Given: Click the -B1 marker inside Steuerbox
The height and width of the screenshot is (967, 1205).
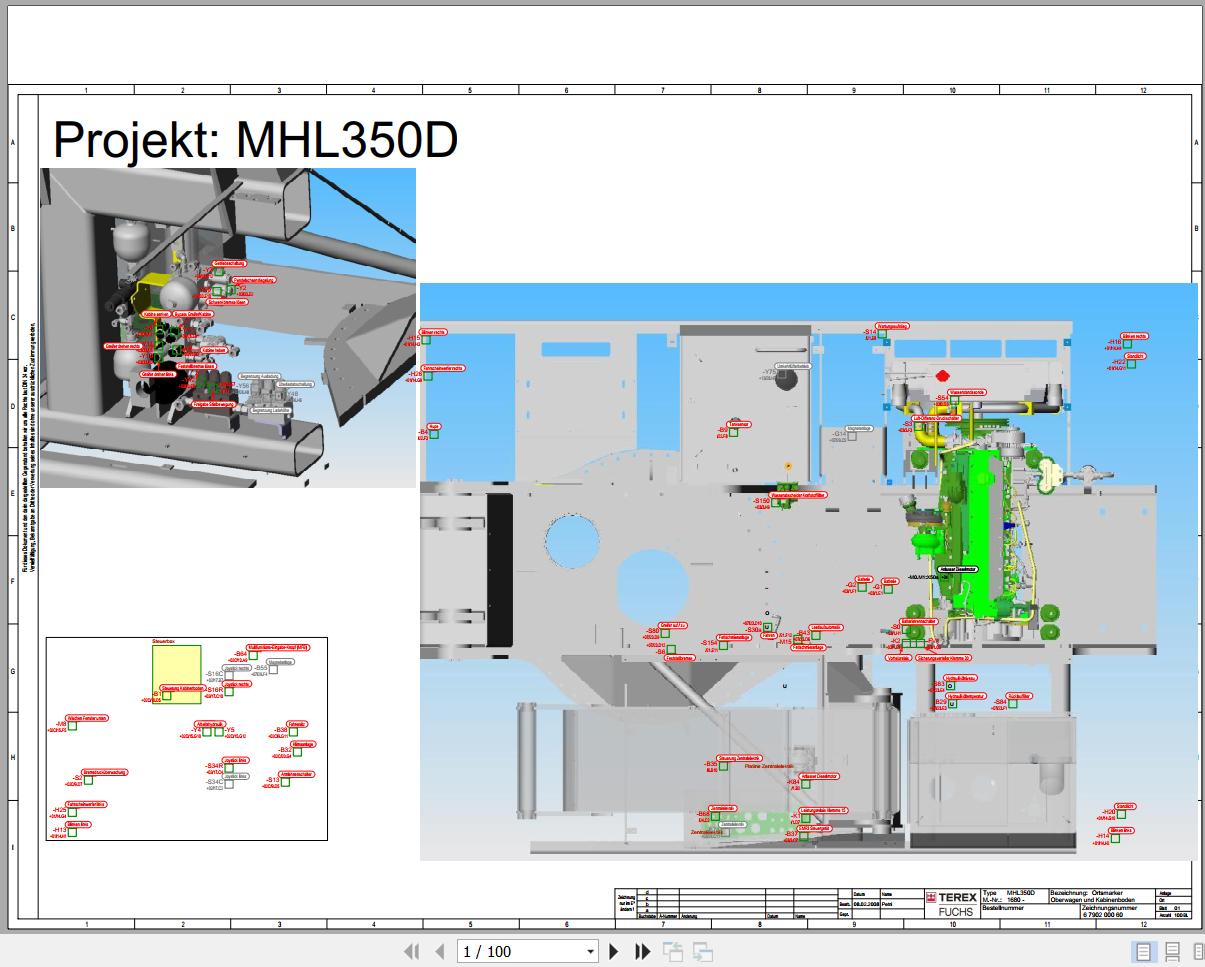Looking at the screenshot, I should [167, 695].
